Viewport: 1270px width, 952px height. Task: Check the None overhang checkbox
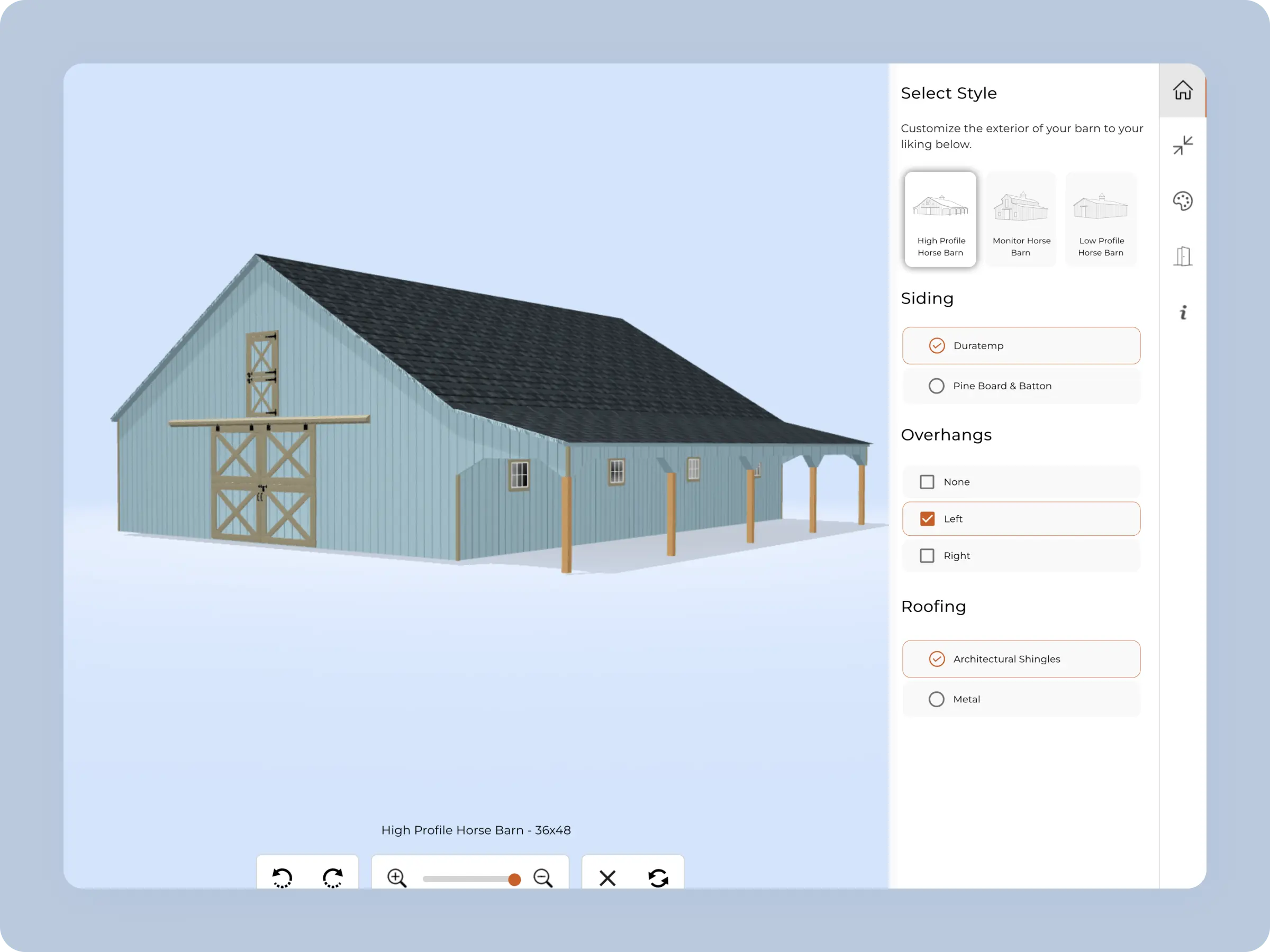click(927, 482)
